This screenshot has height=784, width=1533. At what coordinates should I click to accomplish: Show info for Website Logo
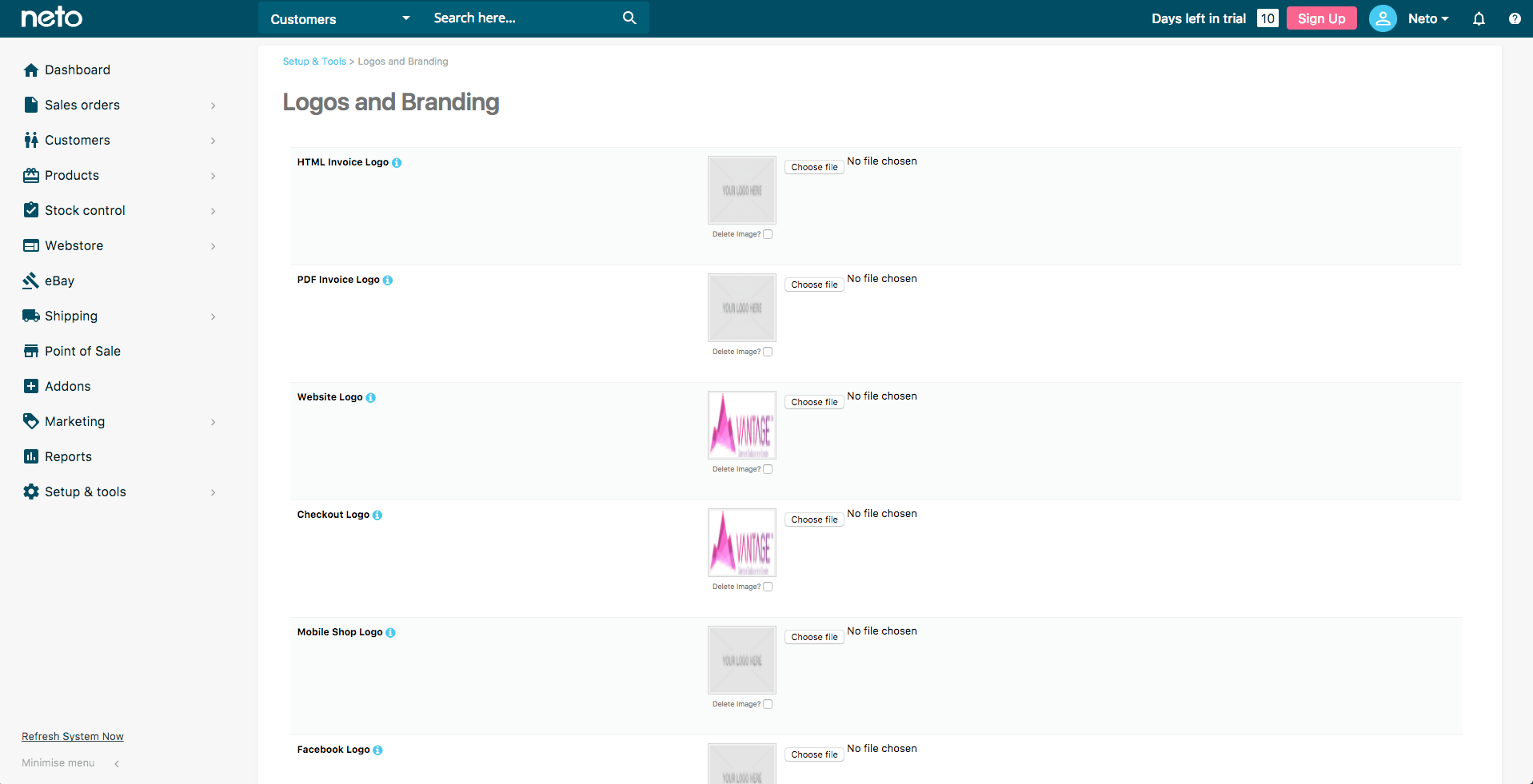(x=371, y=398)
